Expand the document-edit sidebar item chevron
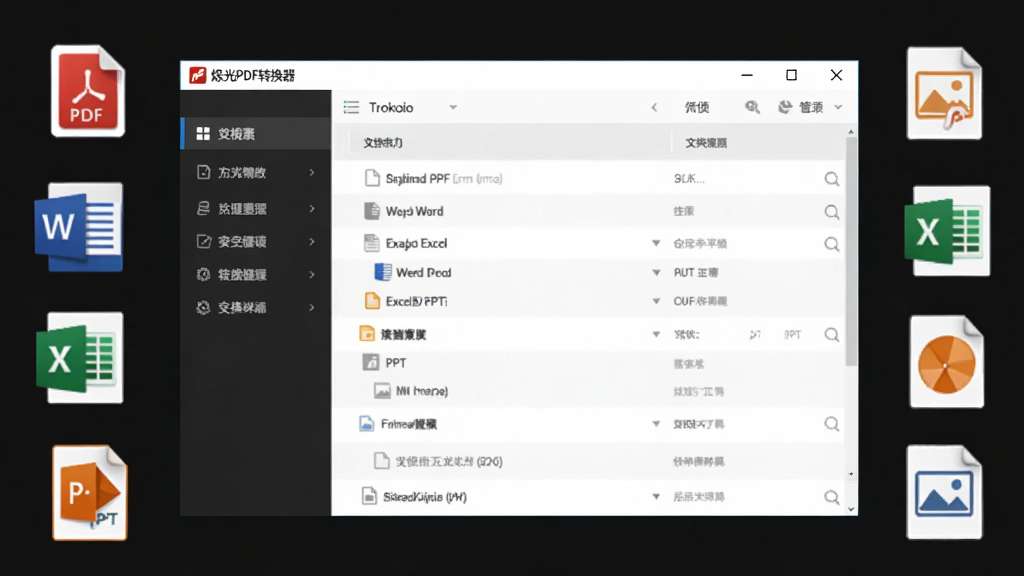This screenshot has width=1024, height=576. click(x=312, y=172)
